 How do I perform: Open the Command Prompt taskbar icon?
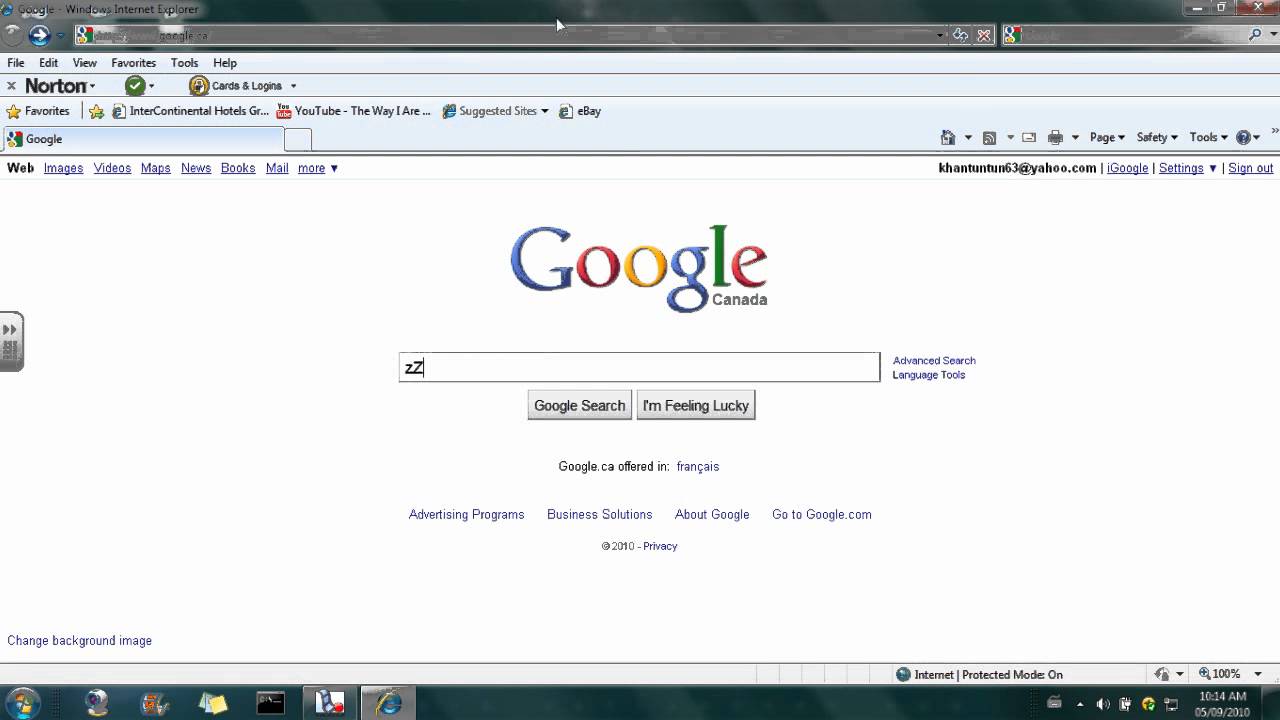271,703
